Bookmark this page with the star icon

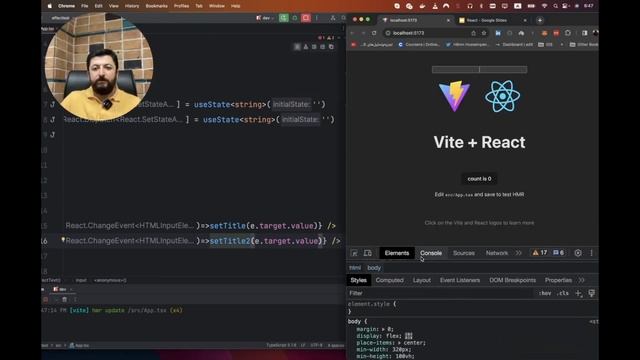click(x=484, y=33)
